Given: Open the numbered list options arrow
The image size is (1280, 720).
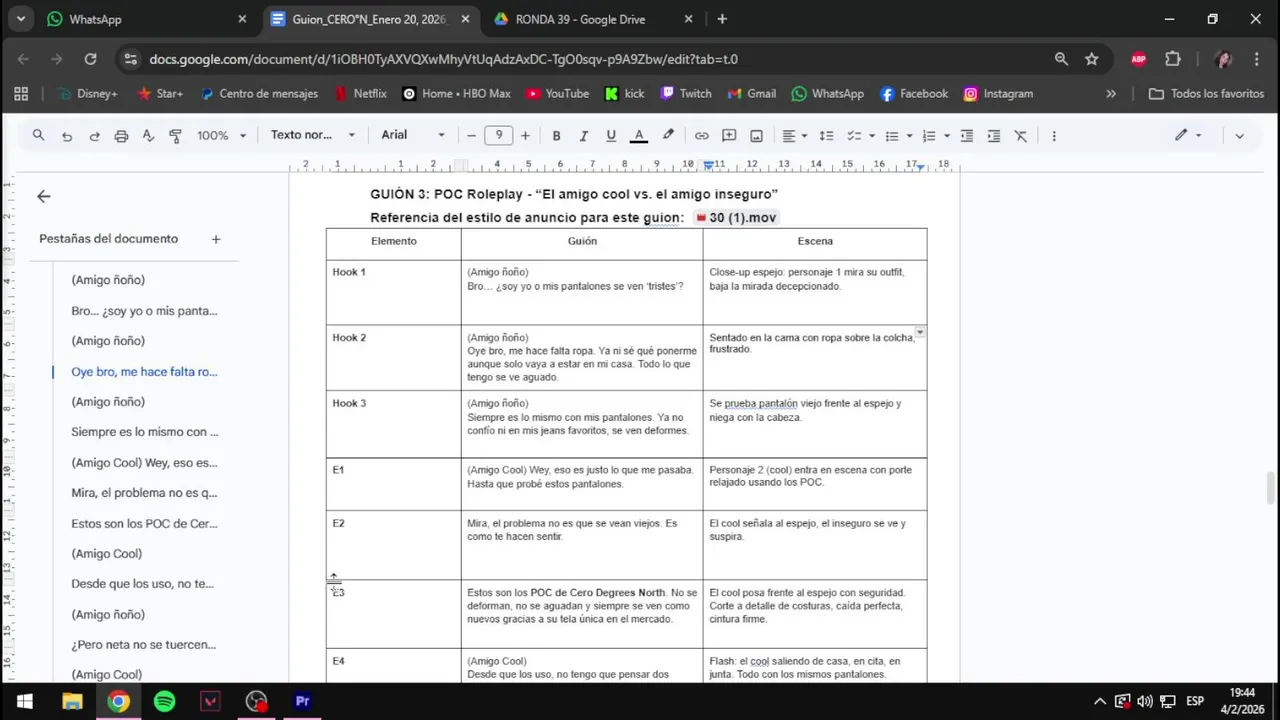Looking at the screenshot, I should (946, 136).
